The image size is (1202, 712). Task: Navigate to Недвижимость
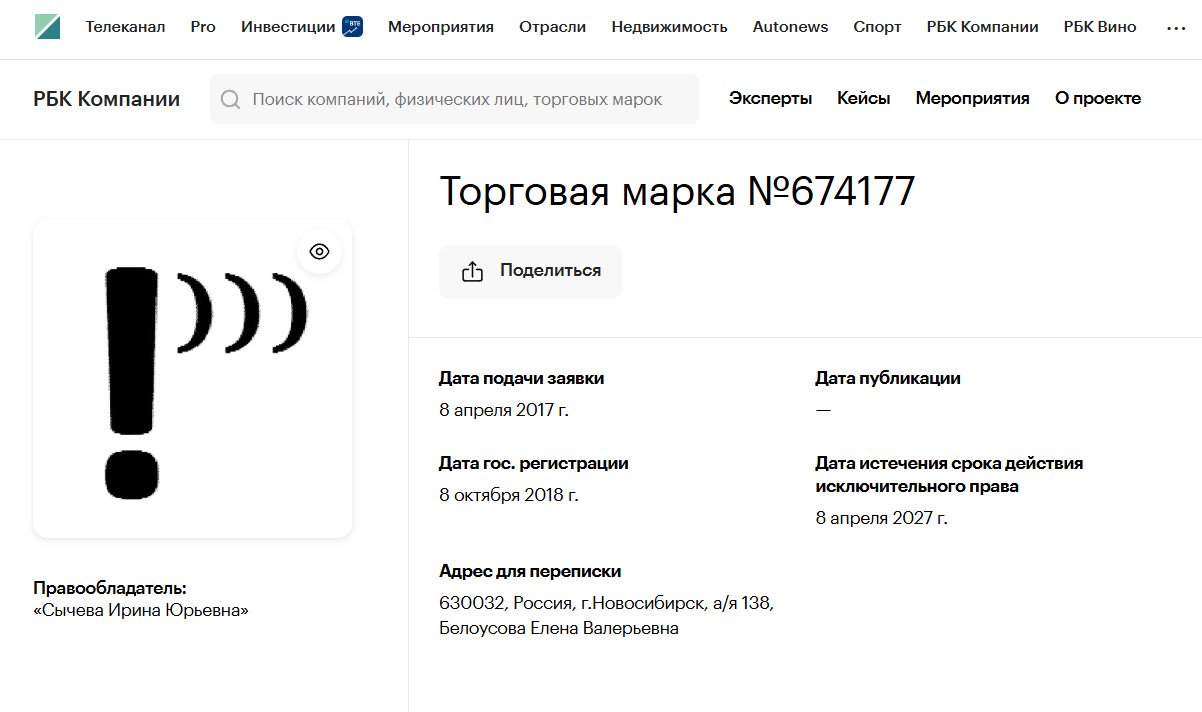click(669, 27)
